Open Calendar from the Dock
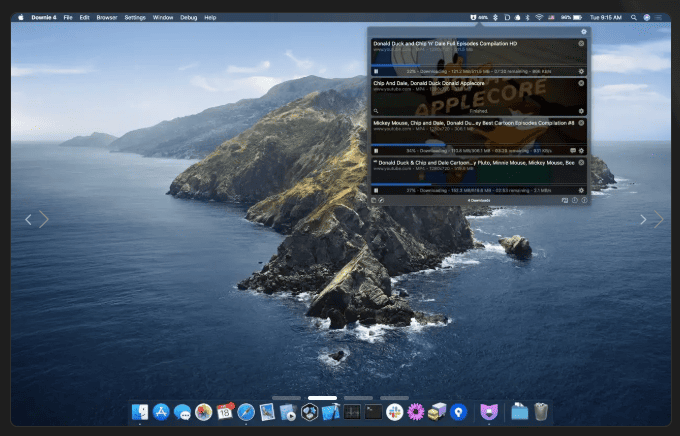 pyautogui.click(x=225, y=411)
